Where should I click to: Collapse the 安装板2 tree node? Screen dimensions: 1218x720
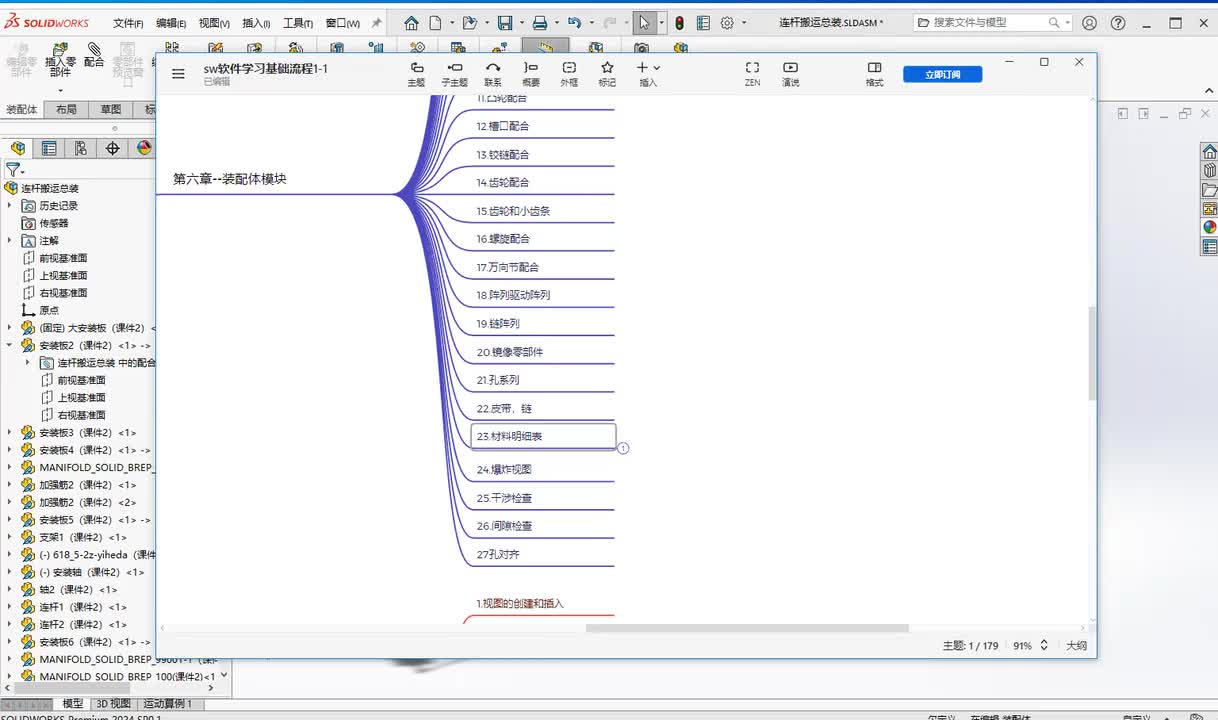[x=10, y=345]
